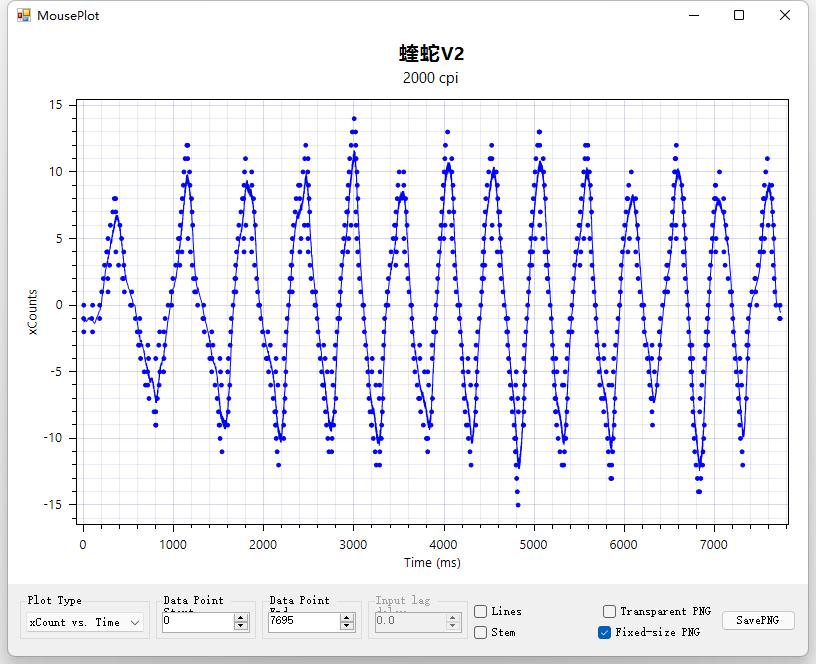
Task: Increment the Data Point Start value
Action: pos(241,617)
